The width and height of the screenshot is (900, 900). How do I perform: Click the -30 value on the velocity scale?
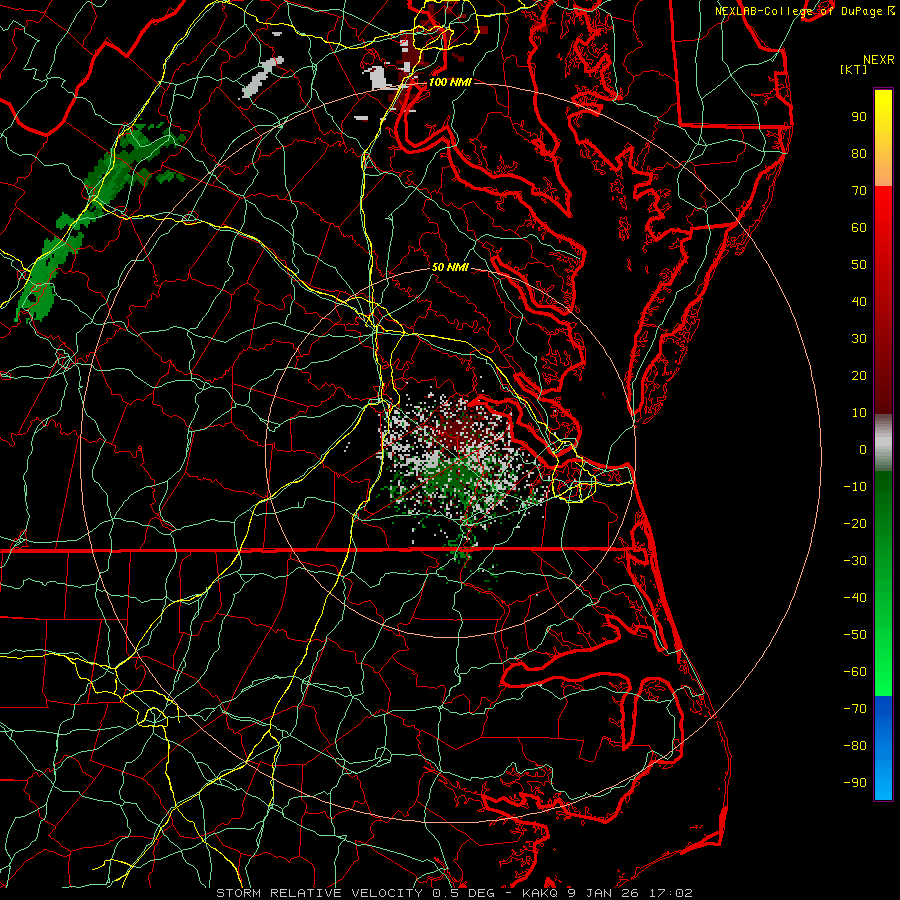[x=855, y=561]
